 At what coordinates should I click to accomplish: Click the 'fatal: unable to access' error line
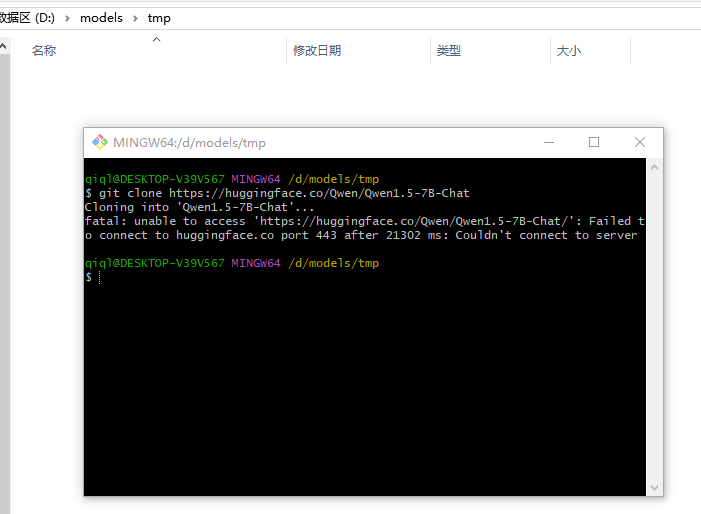tap(365, 221)
